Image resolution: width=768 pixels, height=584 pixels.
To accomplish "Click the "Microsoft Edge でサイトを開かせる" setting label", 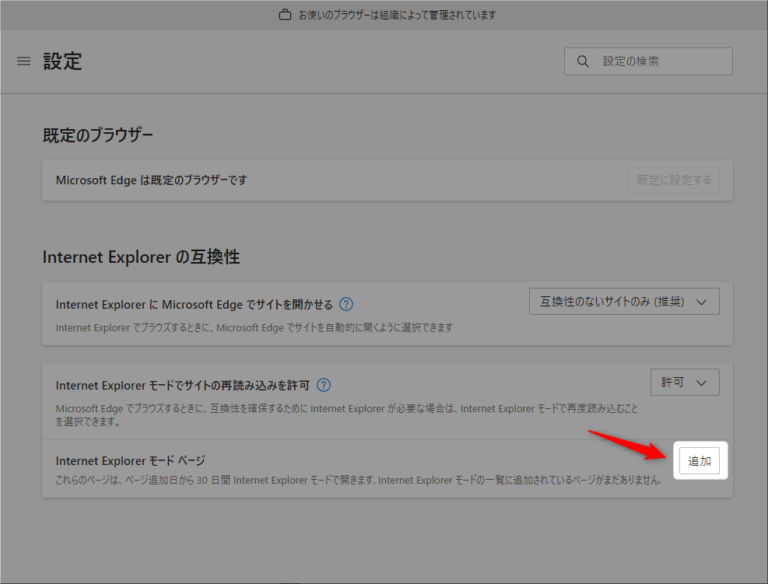I will point(194,305).
